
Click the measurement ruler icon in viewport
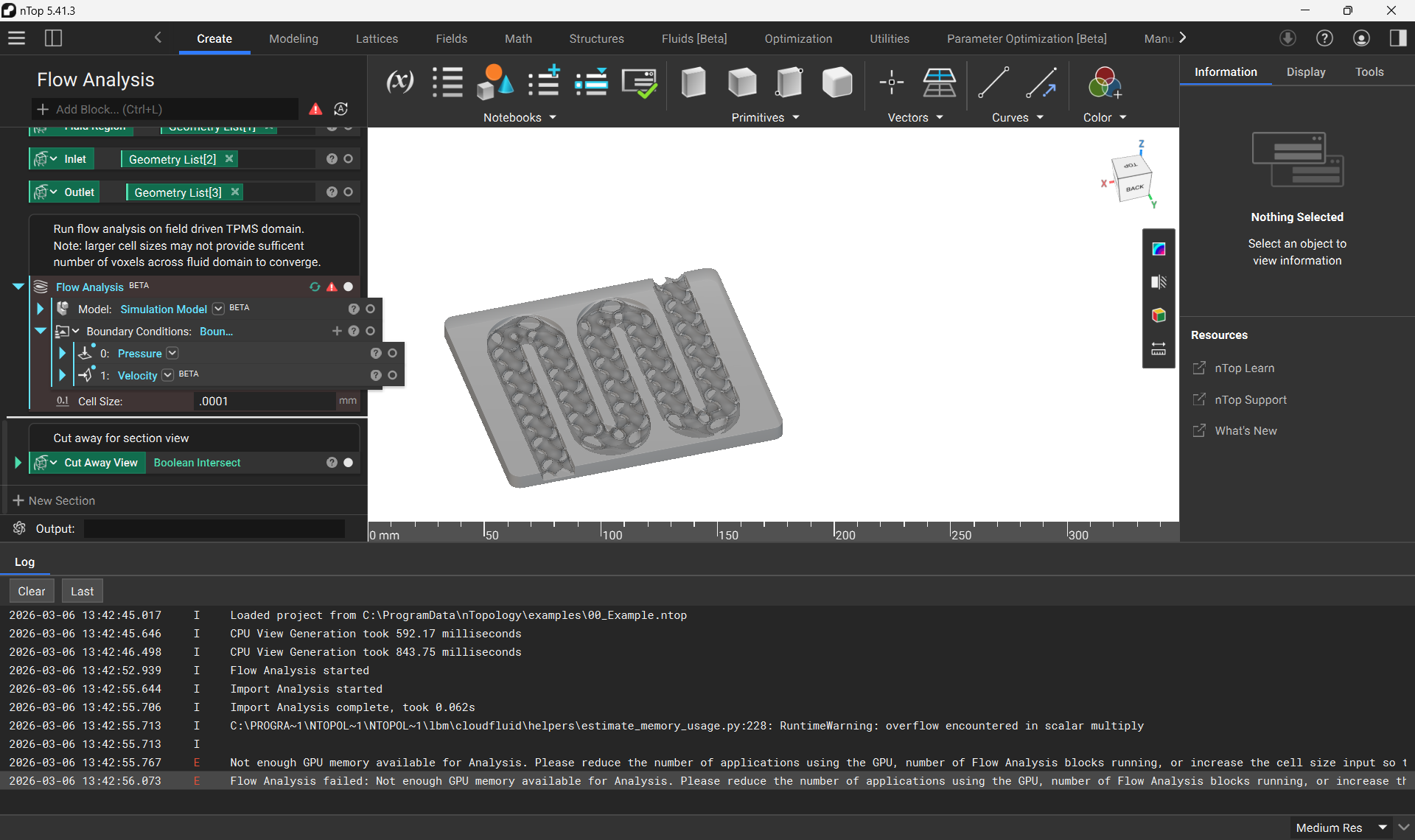pos(1159,349)
